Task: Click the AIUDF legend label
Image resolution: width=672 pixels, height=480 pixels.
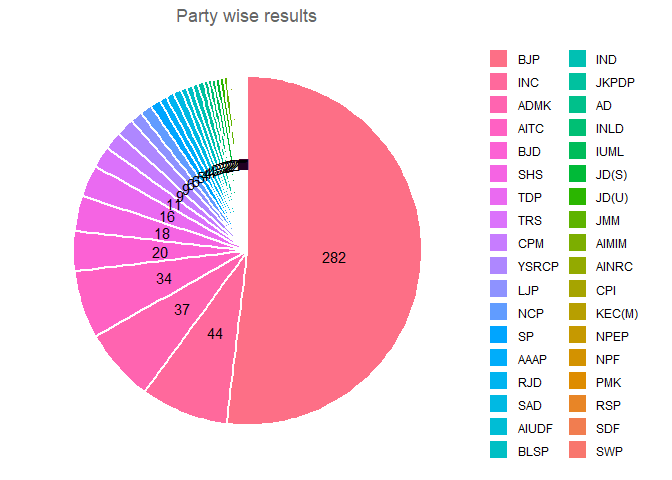Action: coord(537,427)
